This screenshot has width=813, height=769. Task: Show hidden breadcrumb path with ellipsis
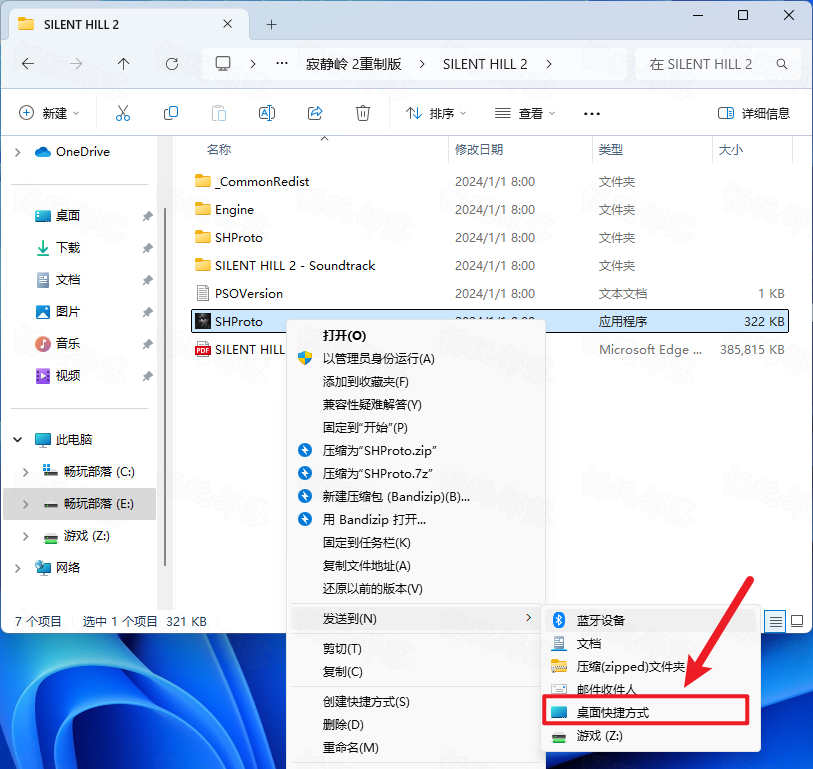coord(282,64)
